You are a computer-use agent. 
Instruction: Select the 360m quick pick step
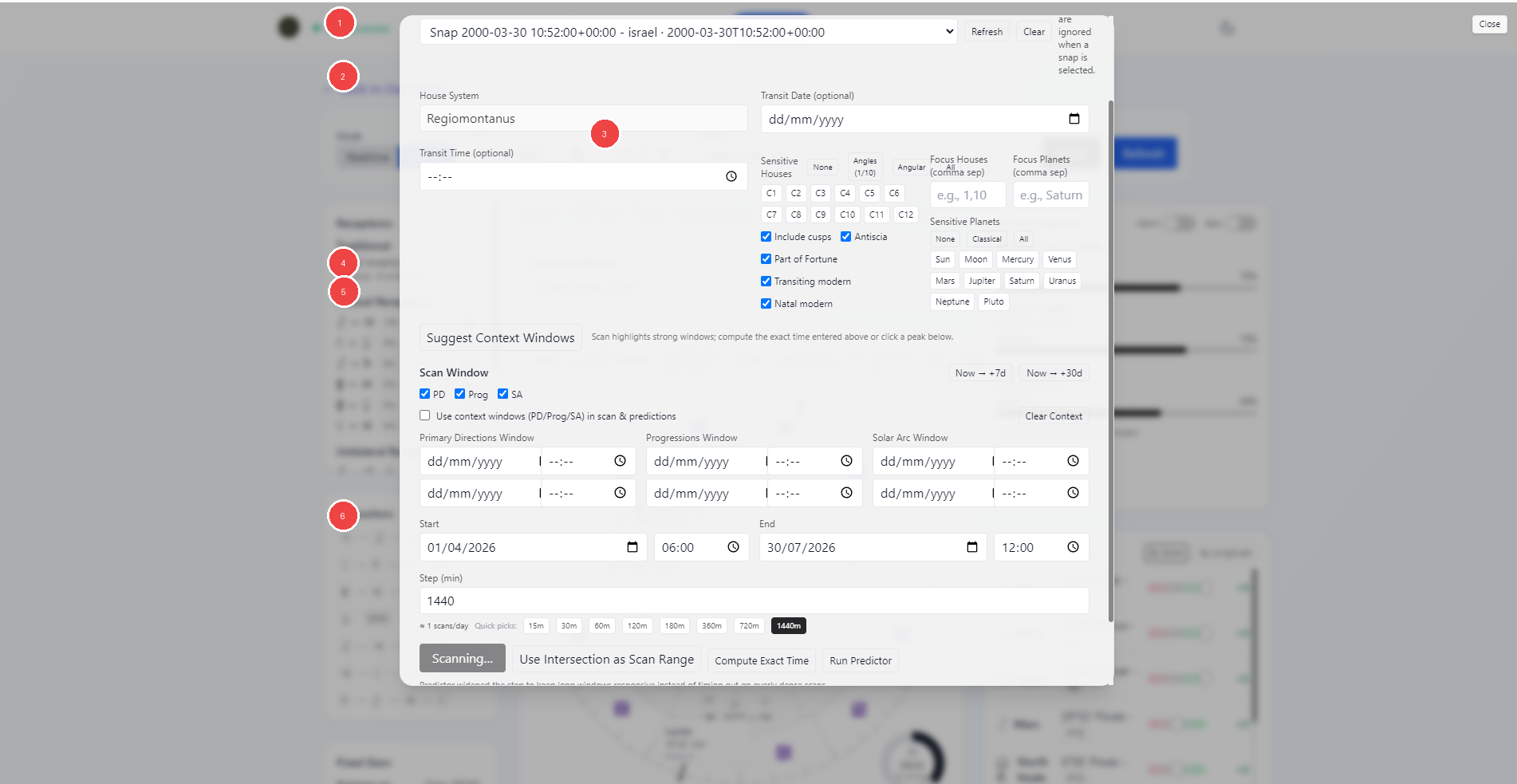[711, 626]
